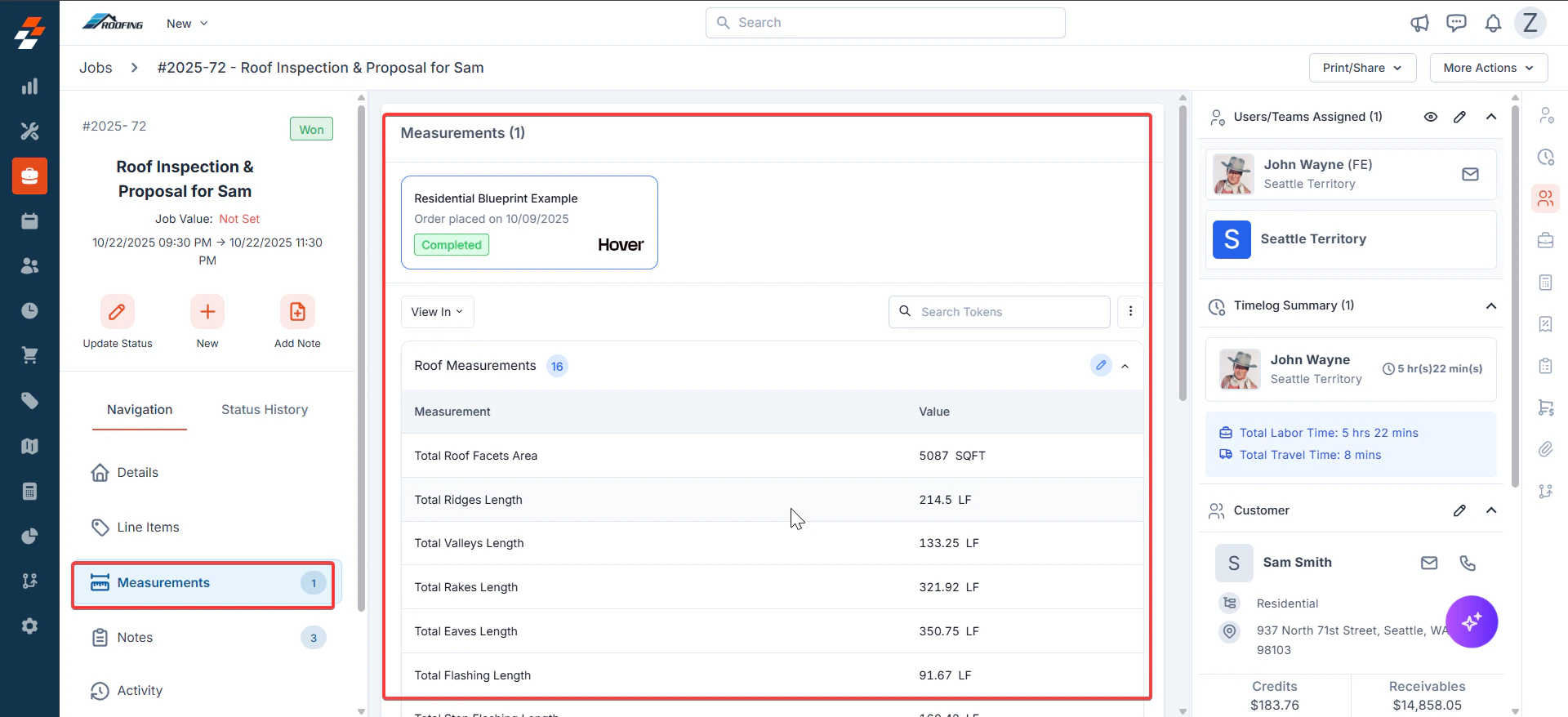This screenshot has height=717, width=1568.
Task: Open the notifications bell
Action: [x=1493, y=23]
